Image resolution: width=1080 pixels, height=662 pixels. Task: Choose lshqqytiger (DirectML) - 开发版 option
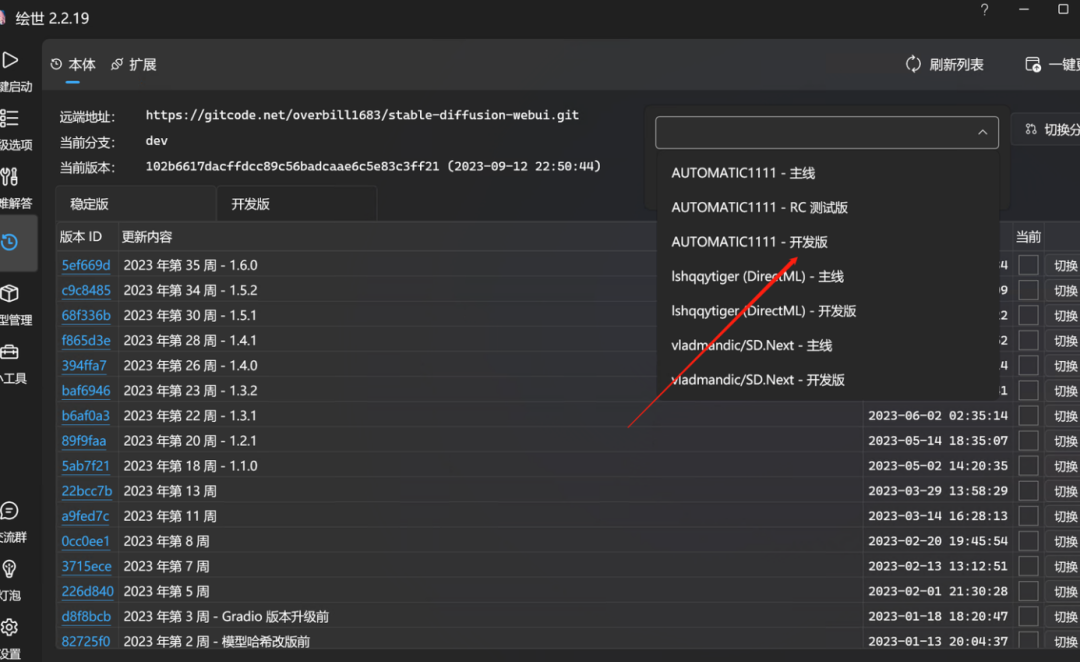[x=827, y=311]
